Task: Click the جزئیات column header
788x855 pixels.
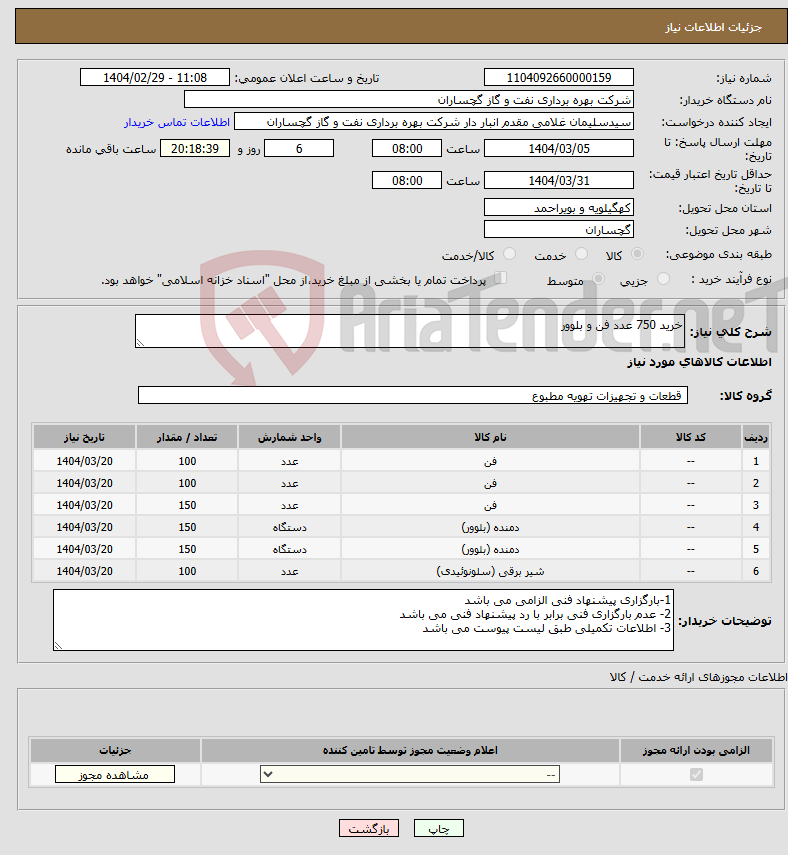Action: 115,750
